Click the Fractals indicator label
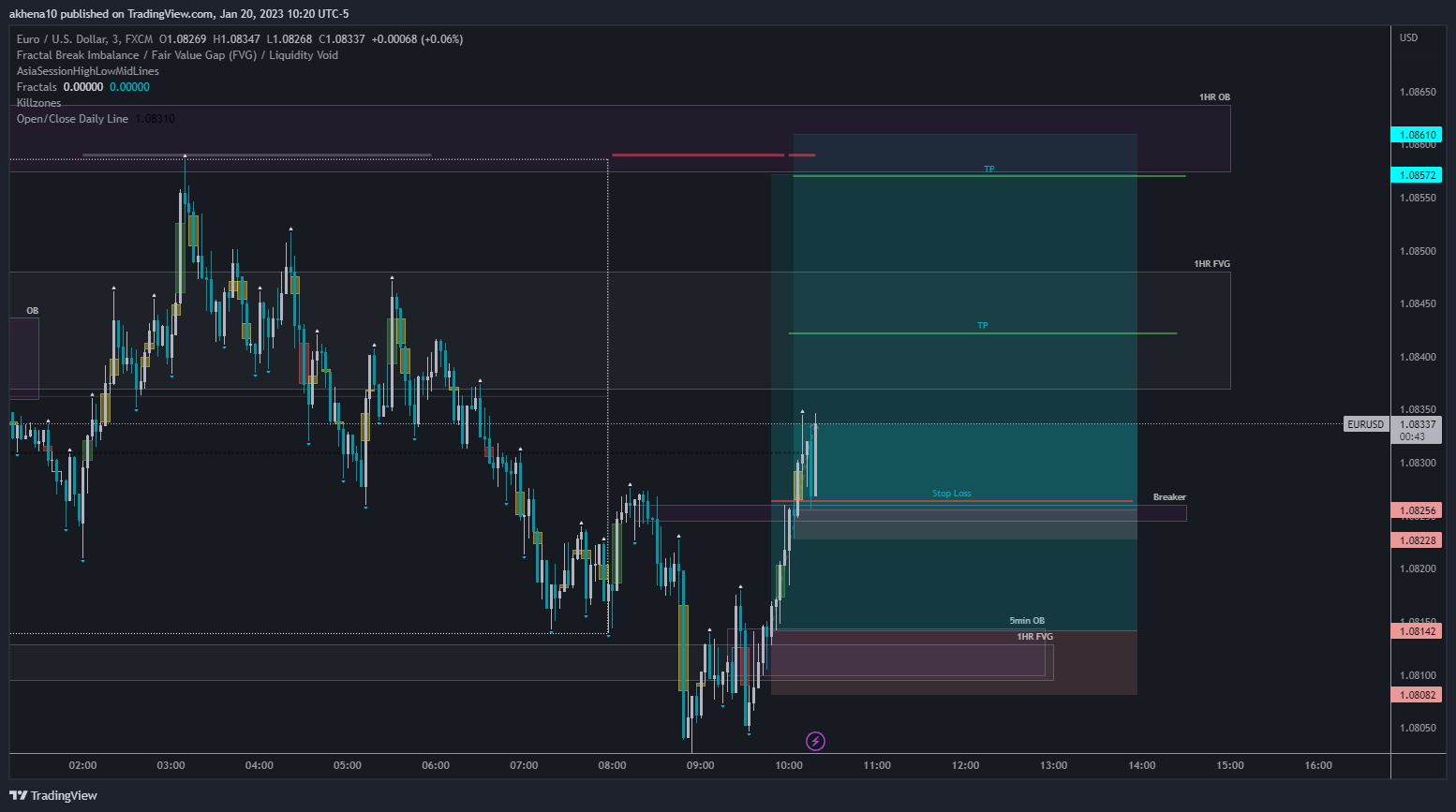The width and height of the screenshot is (1456, 812). tap(37, 87)
